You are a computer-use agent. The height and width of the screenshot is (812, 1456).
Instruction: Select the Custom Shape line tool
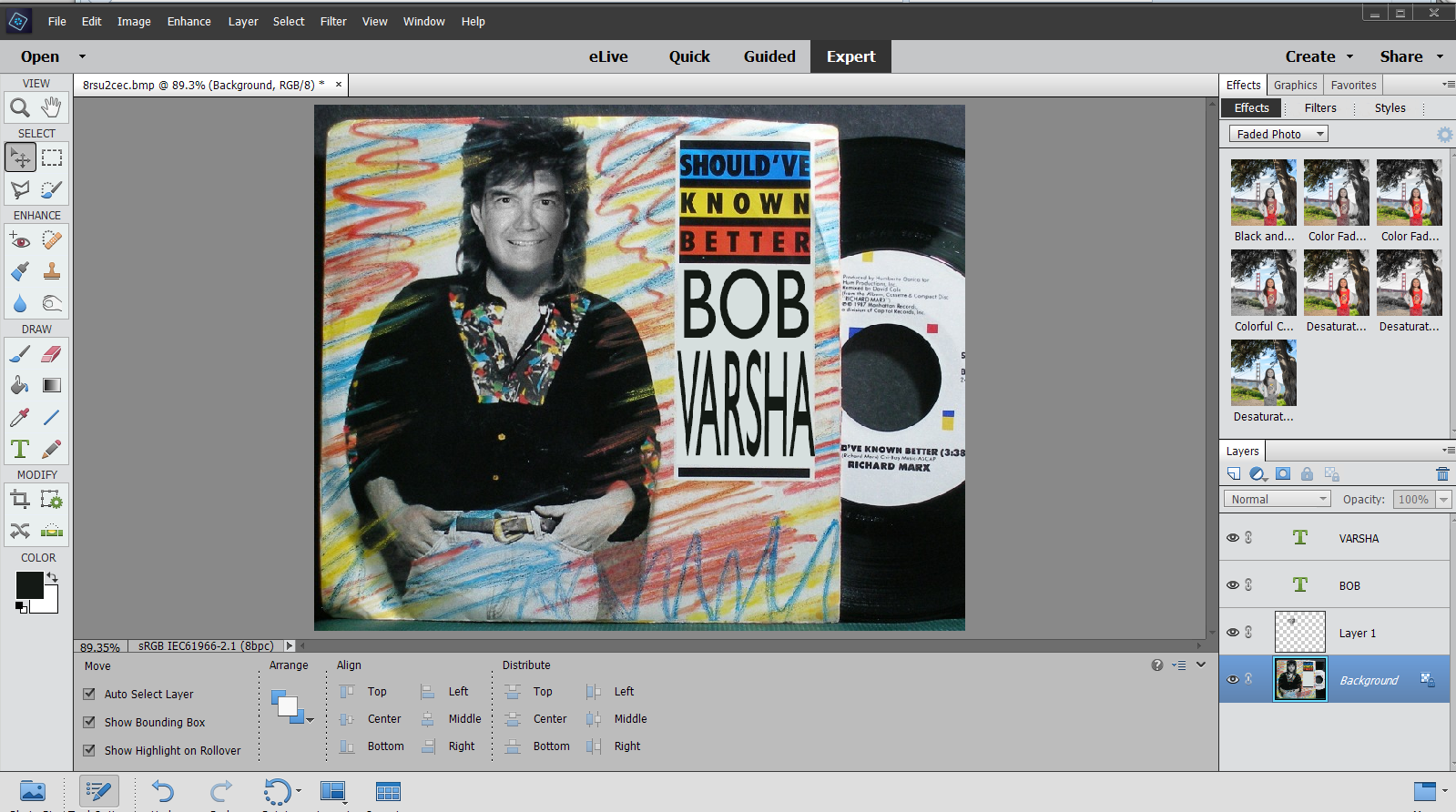pyautogui.click(x=52, y=417)
